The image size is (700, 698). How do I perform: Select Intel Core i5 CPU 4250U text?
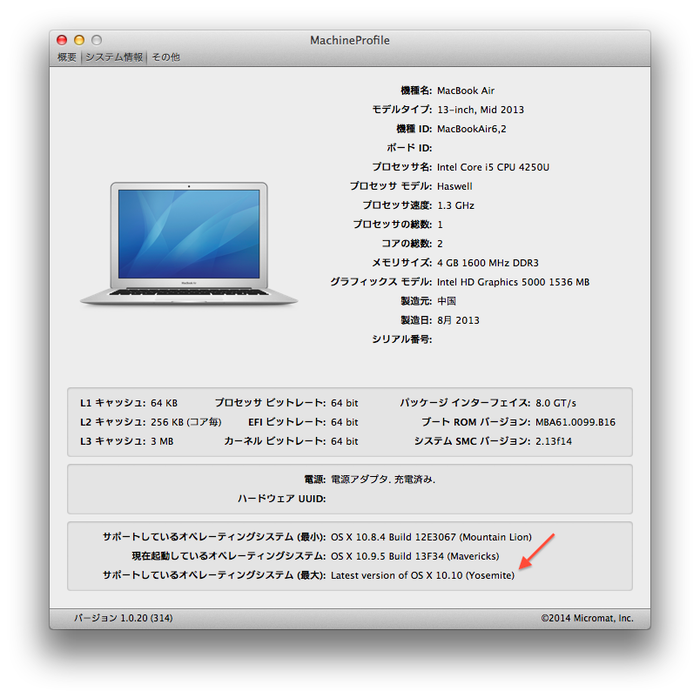[493, 167]
